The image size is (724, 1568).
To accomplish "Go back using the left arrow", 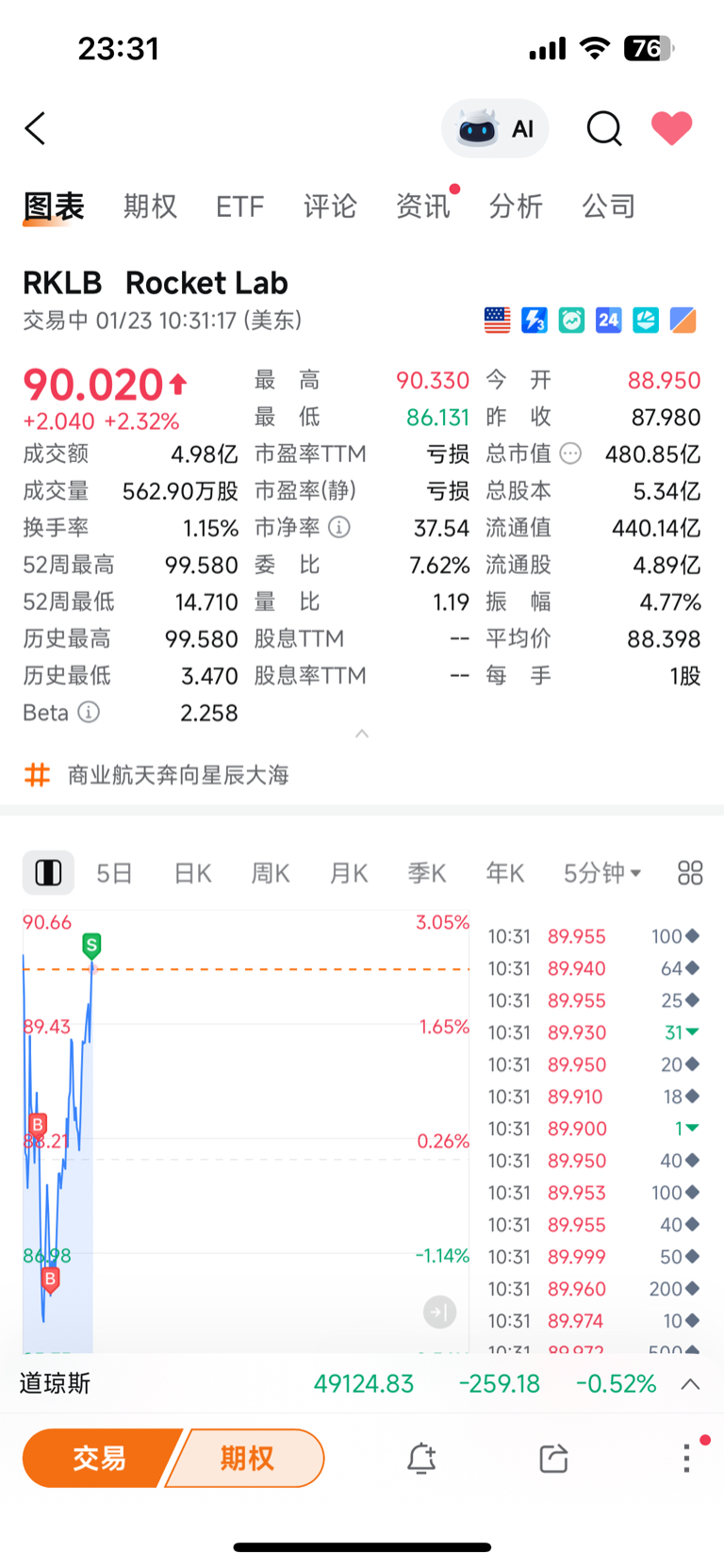I will (x=35, y=128).
